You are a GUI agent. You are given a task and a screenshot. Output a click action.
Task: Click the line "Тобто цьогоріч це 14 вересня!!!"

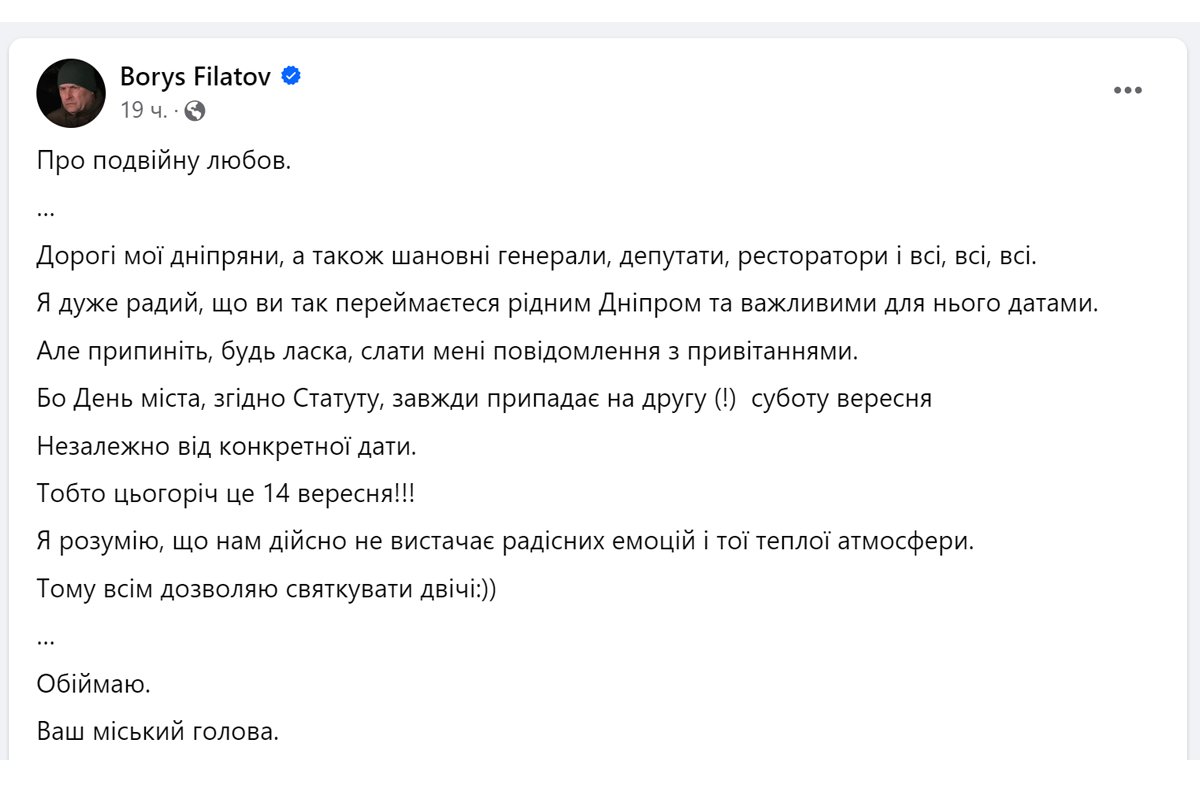[x=226, y=494]
